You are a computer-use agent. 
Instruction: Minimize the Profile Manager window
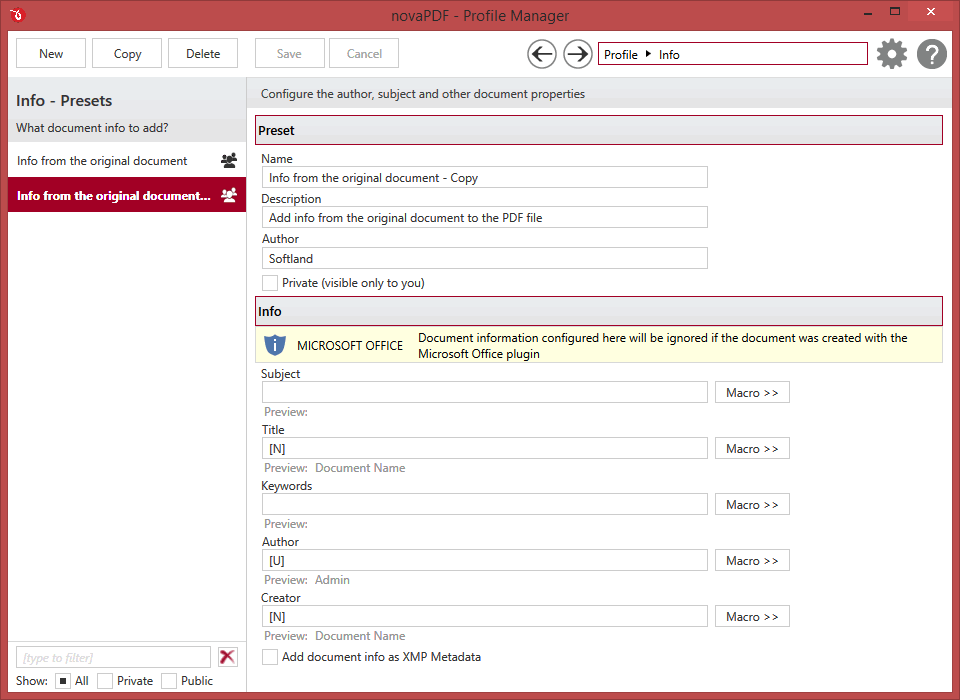pos(868,13)
